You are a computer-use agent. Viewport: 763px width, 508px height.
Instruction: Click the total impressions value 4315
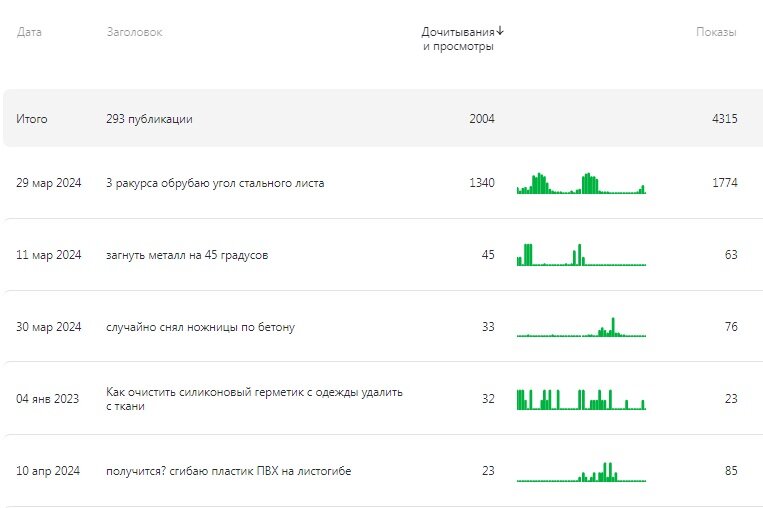click(x=725, y=119)
